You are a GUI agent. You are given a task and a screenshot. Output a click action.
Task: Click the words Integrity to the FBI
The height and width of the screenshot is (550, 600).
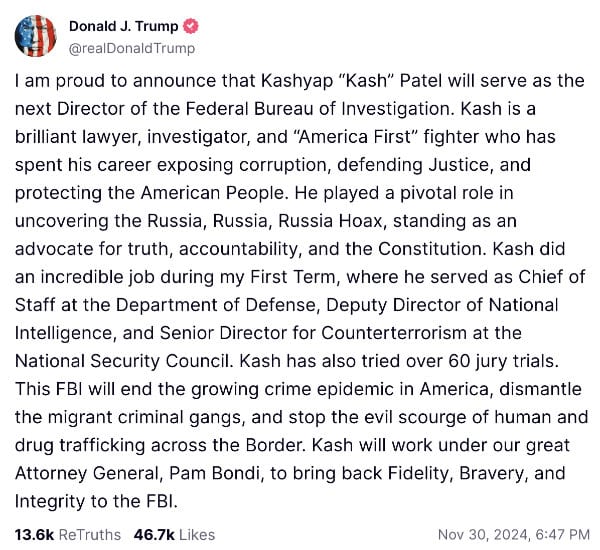(x=96, y=501)
